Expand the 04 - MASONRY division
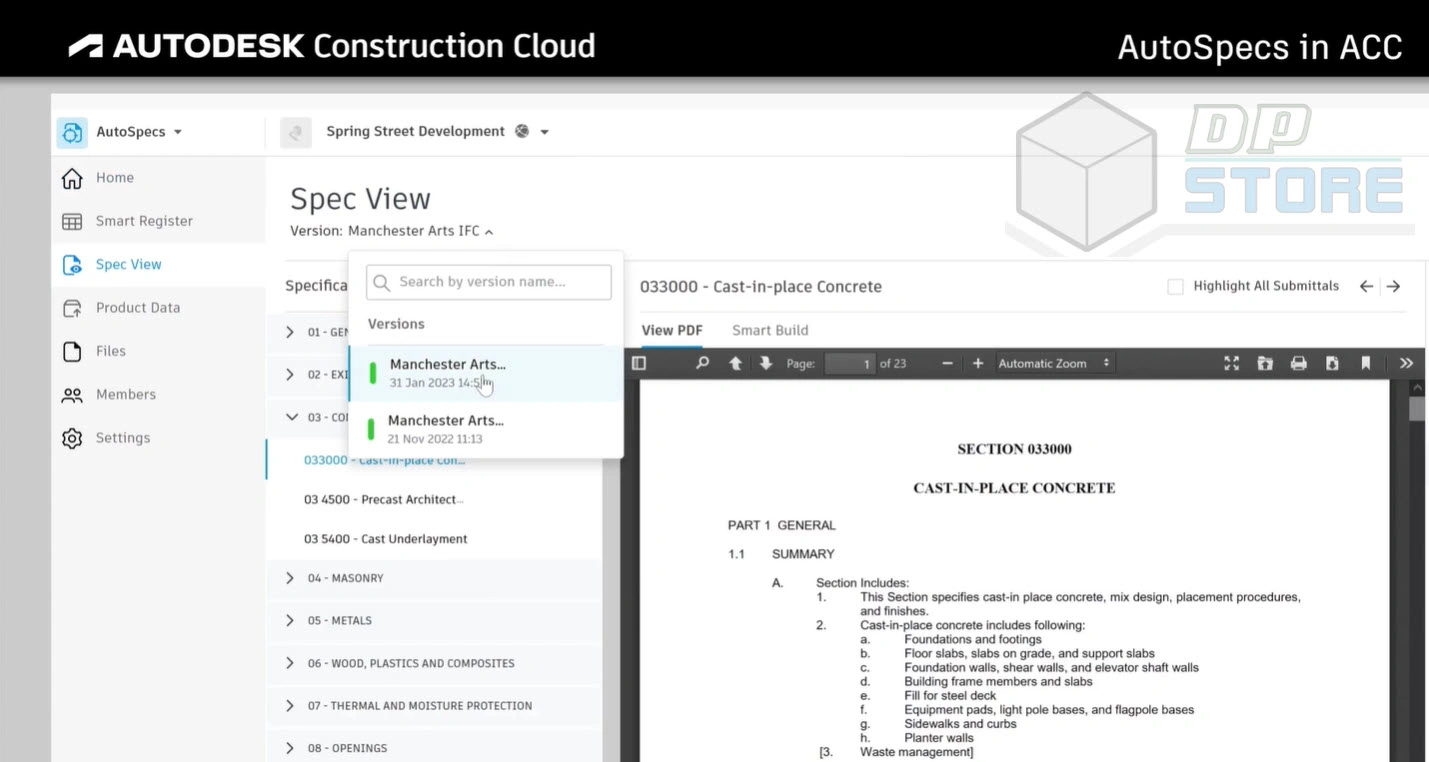 pos(290,578)
